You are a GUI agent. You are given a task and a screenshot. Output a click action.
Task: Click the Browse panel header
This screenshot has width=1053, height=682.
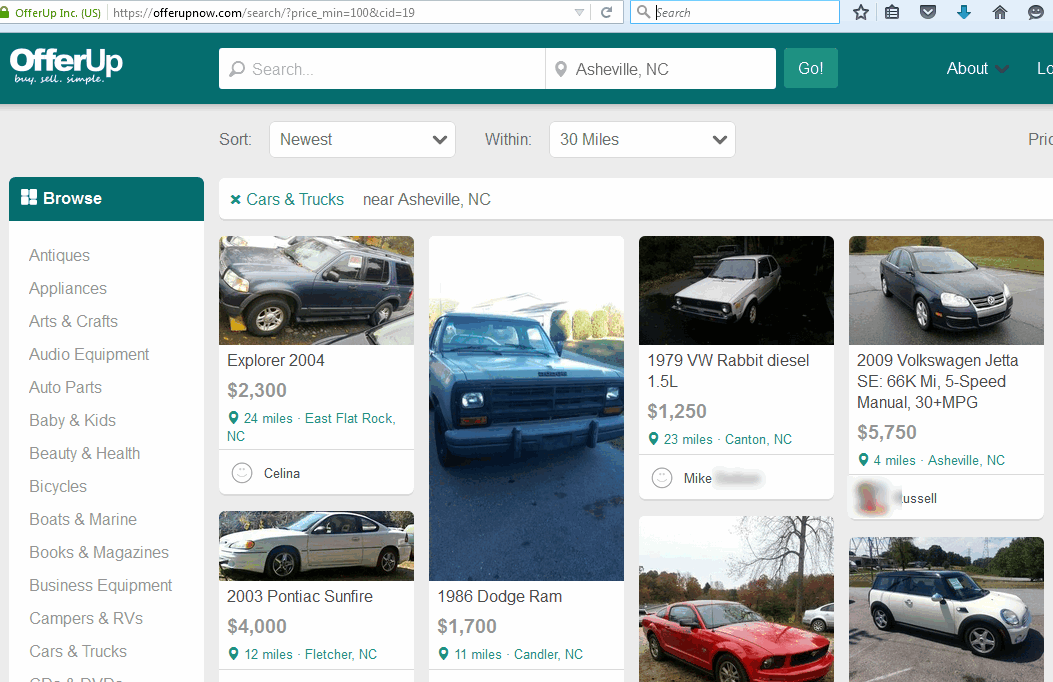click(106, 199)
